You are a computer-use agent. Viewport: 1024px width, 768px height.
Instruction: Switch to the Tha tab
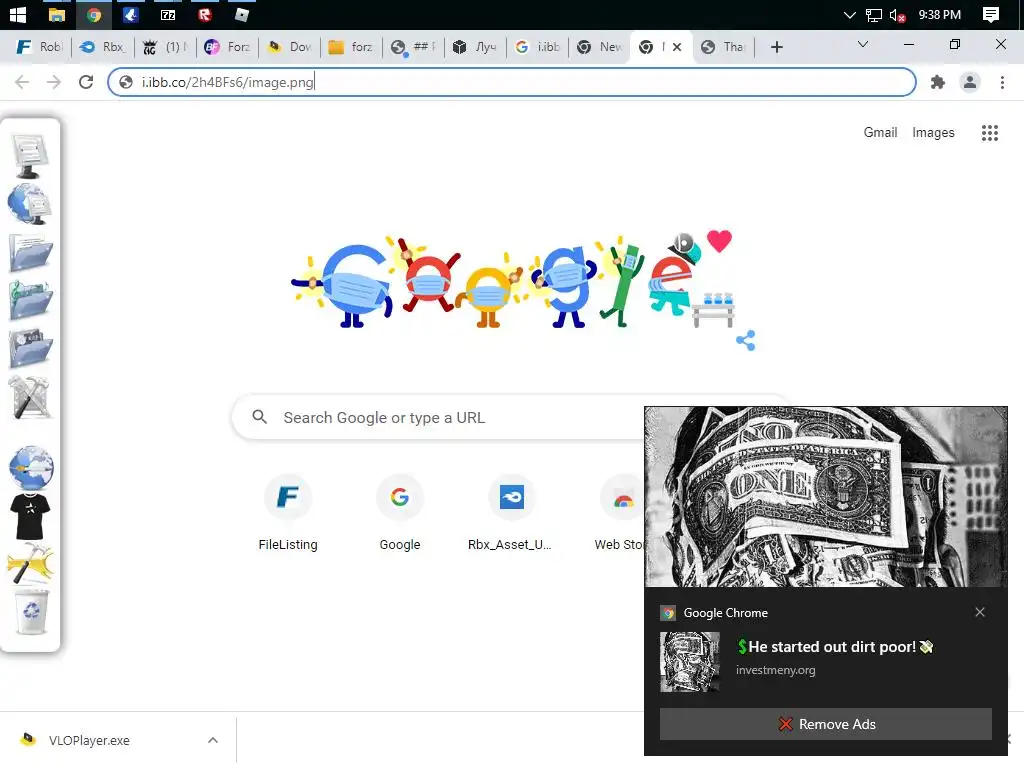(x=724, y=47)
